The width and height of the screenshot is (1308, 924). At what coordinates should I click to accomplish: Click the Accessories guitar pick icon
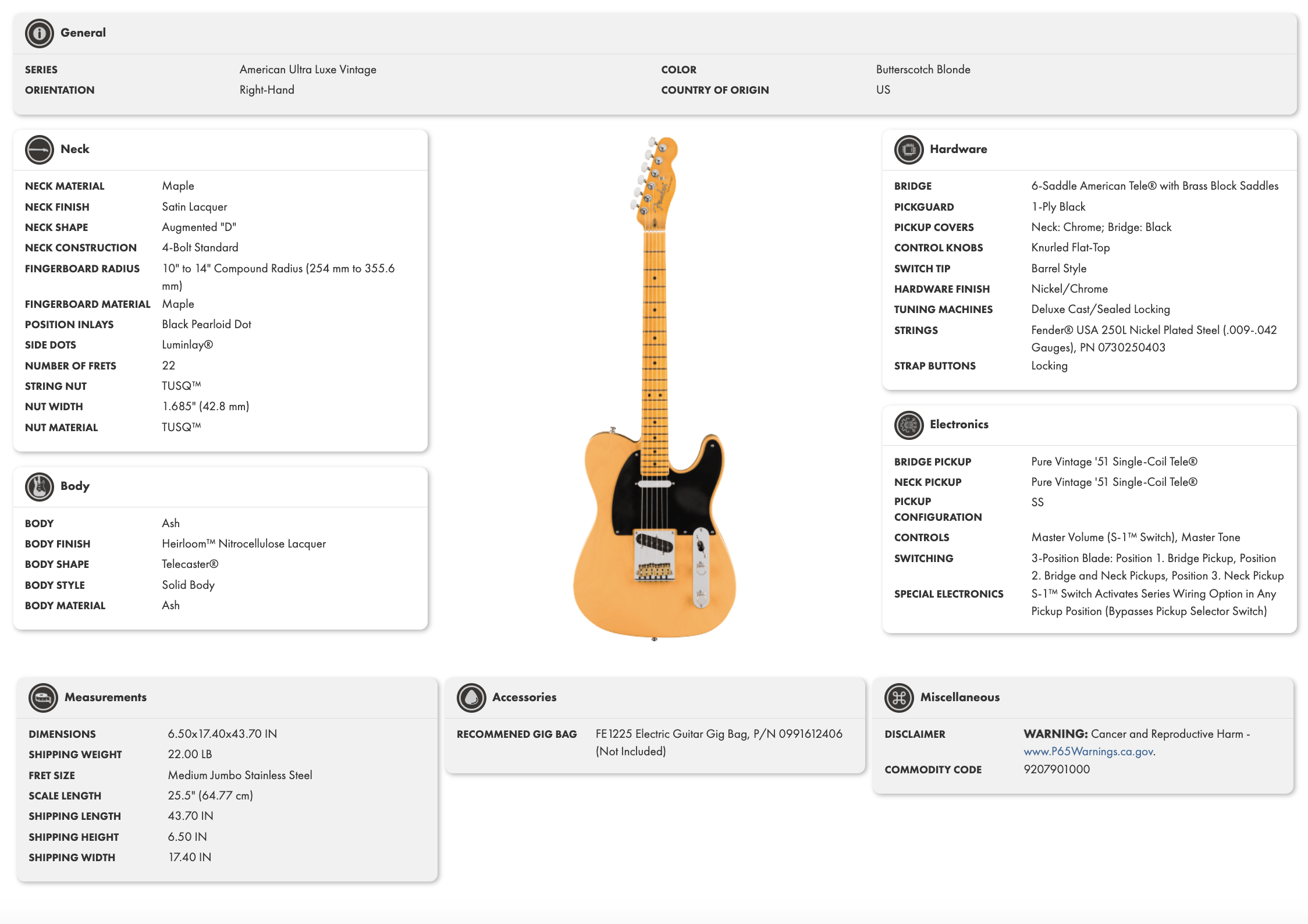click(471, 698)
